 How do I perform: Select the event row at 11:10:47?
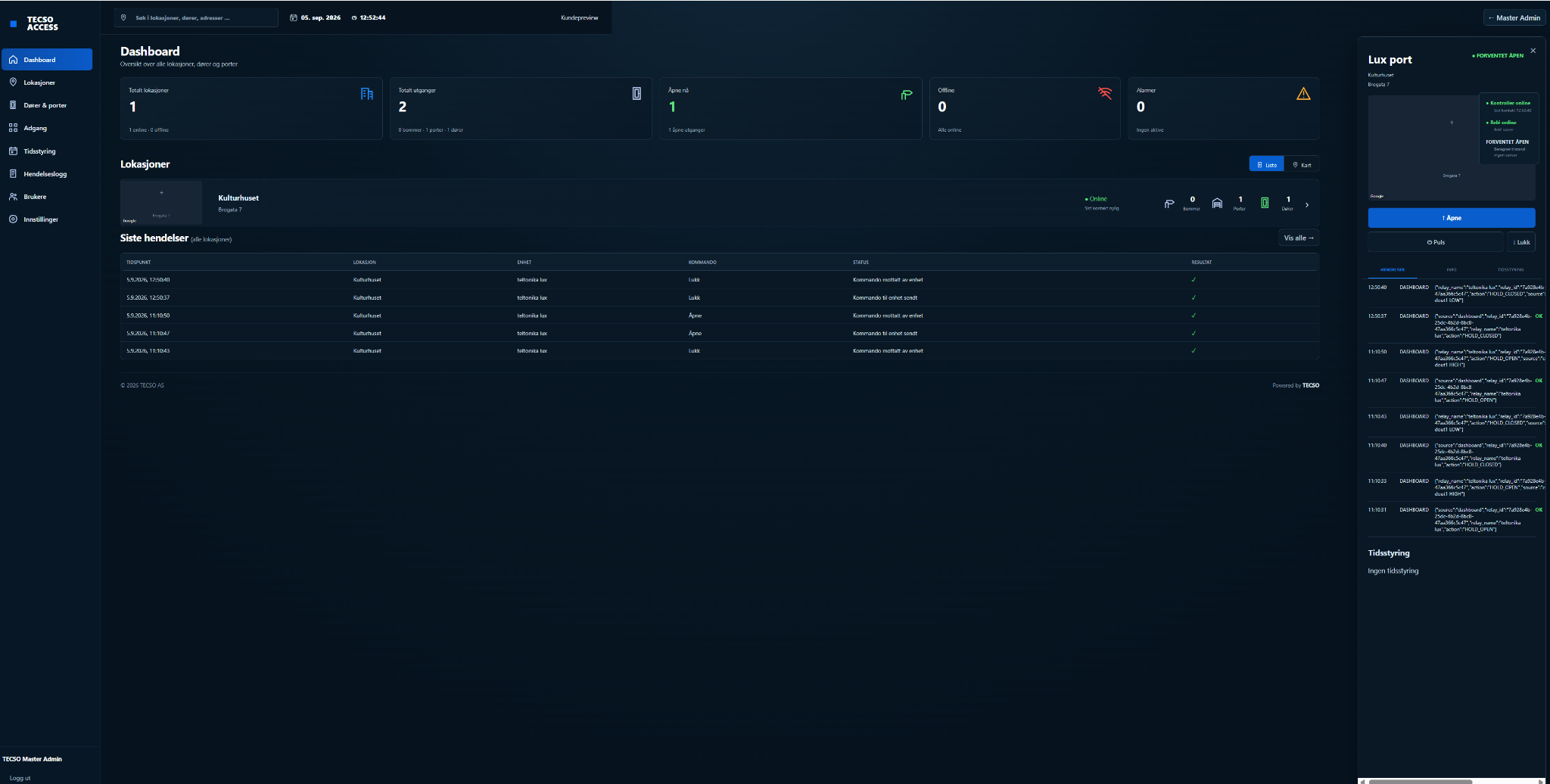click(719, 333)
